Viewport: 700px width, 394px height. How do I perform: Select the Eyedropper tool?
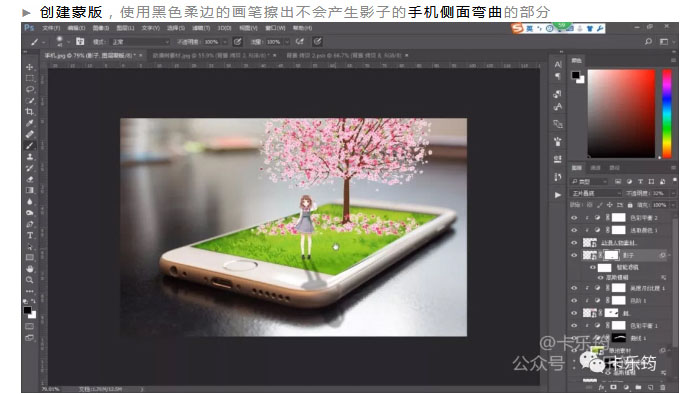[x=29, y=123]
